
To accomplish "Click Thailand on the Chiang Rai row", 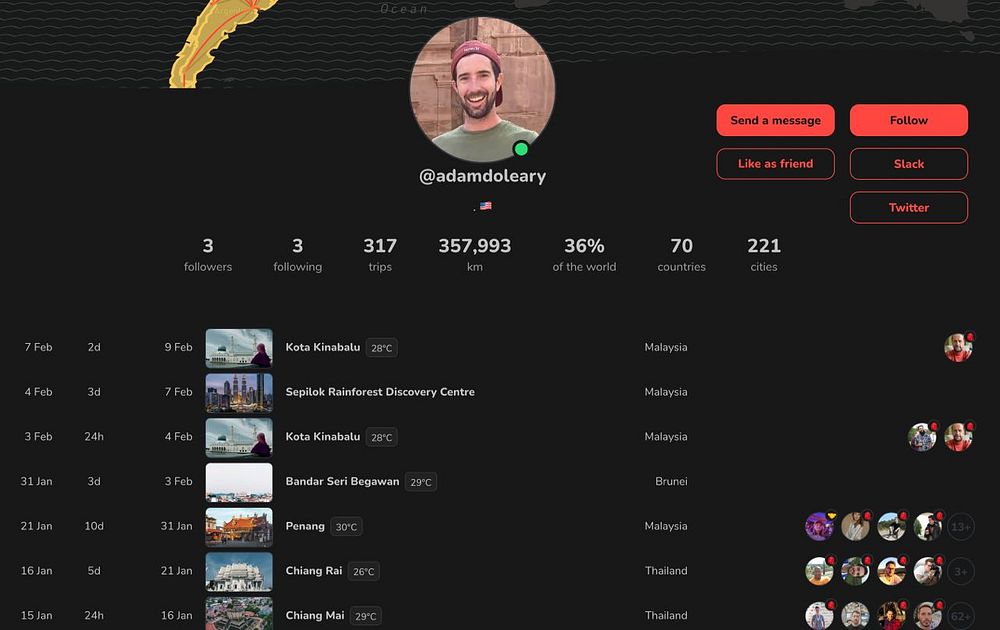I will [x=666, y=571].
